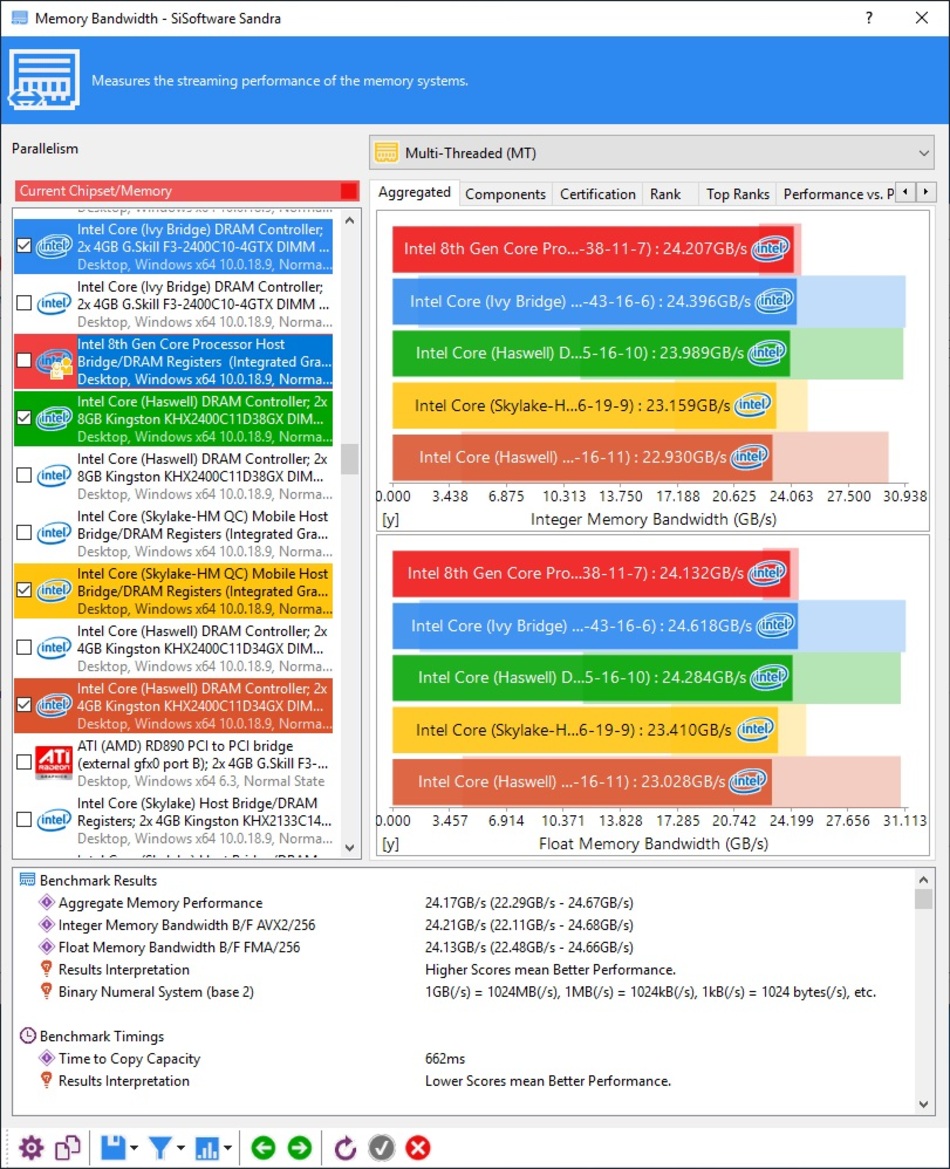The width and height of the screenshot is (950, 1169).
Task: Click diamond icon beside Float Memory Bandwidth B/F
Action: 46,947
